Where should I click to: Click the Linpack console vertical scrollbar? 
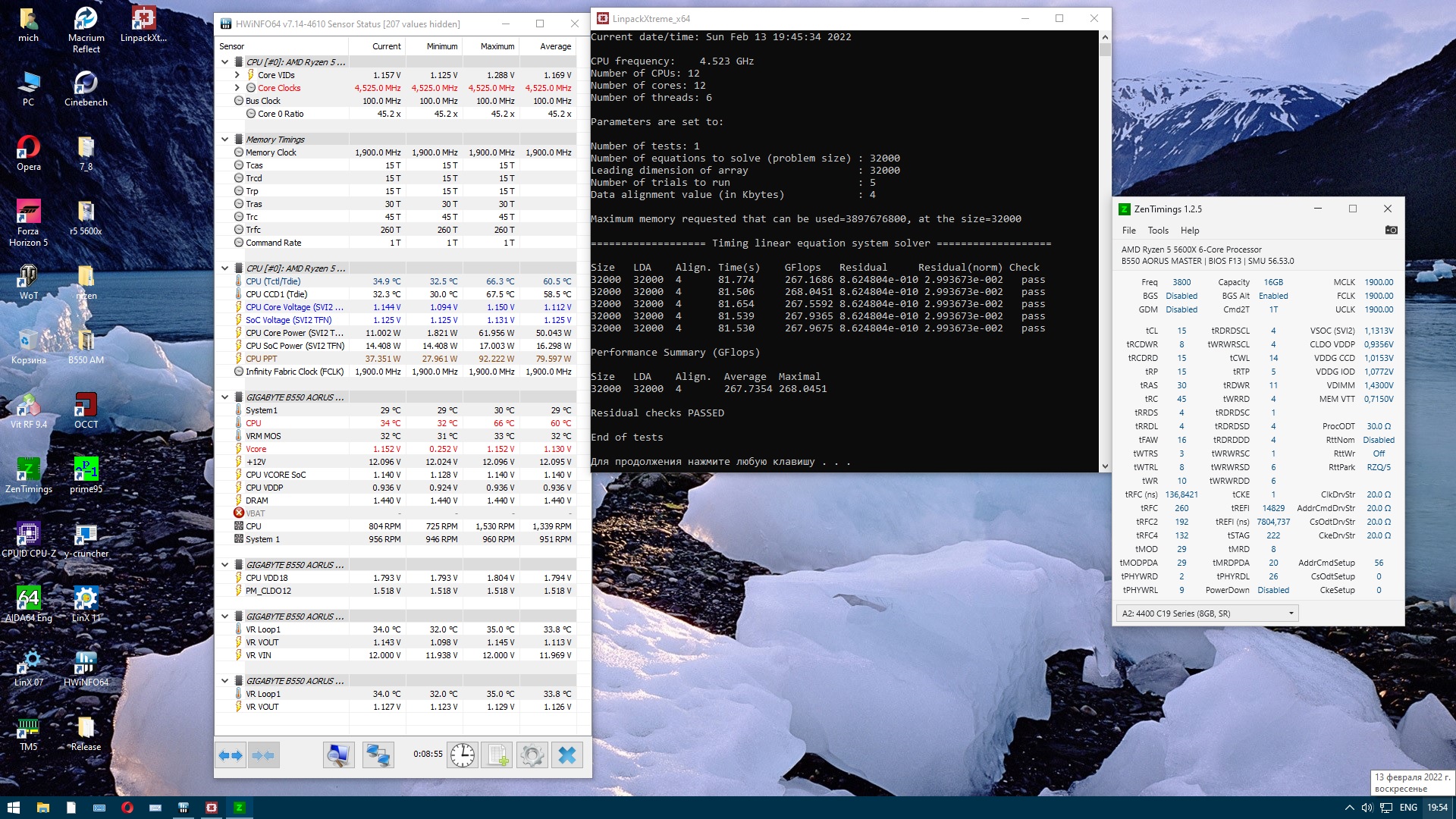(x=1104, y=250)
